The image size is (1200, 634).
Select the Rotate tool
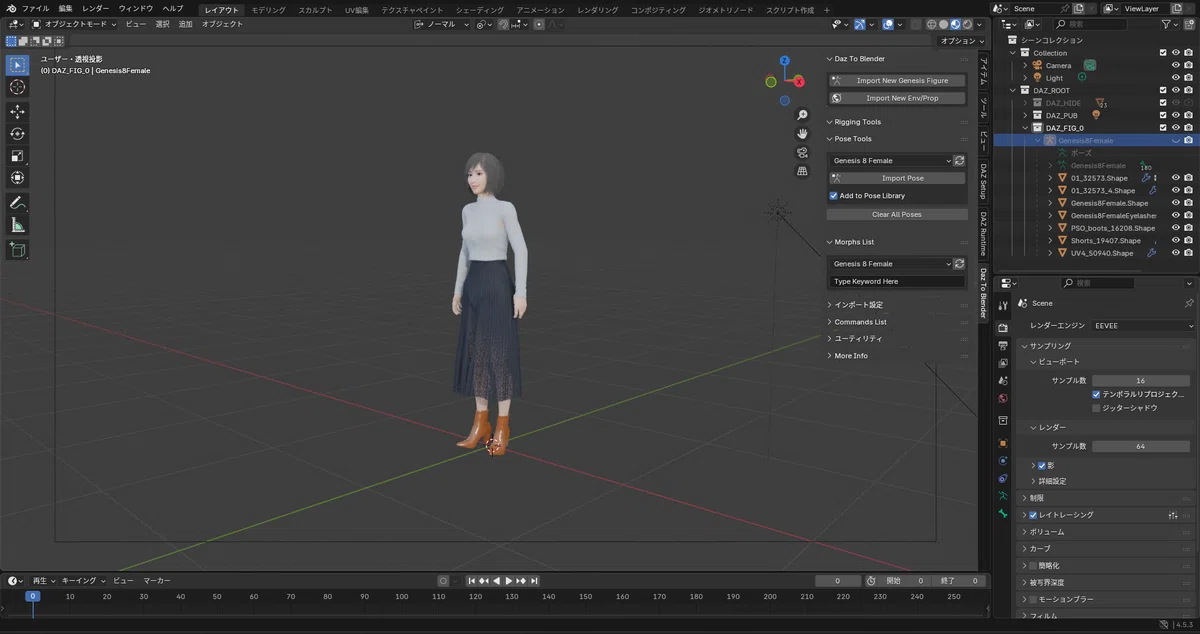pyautogui.click(x=17, y=134)
